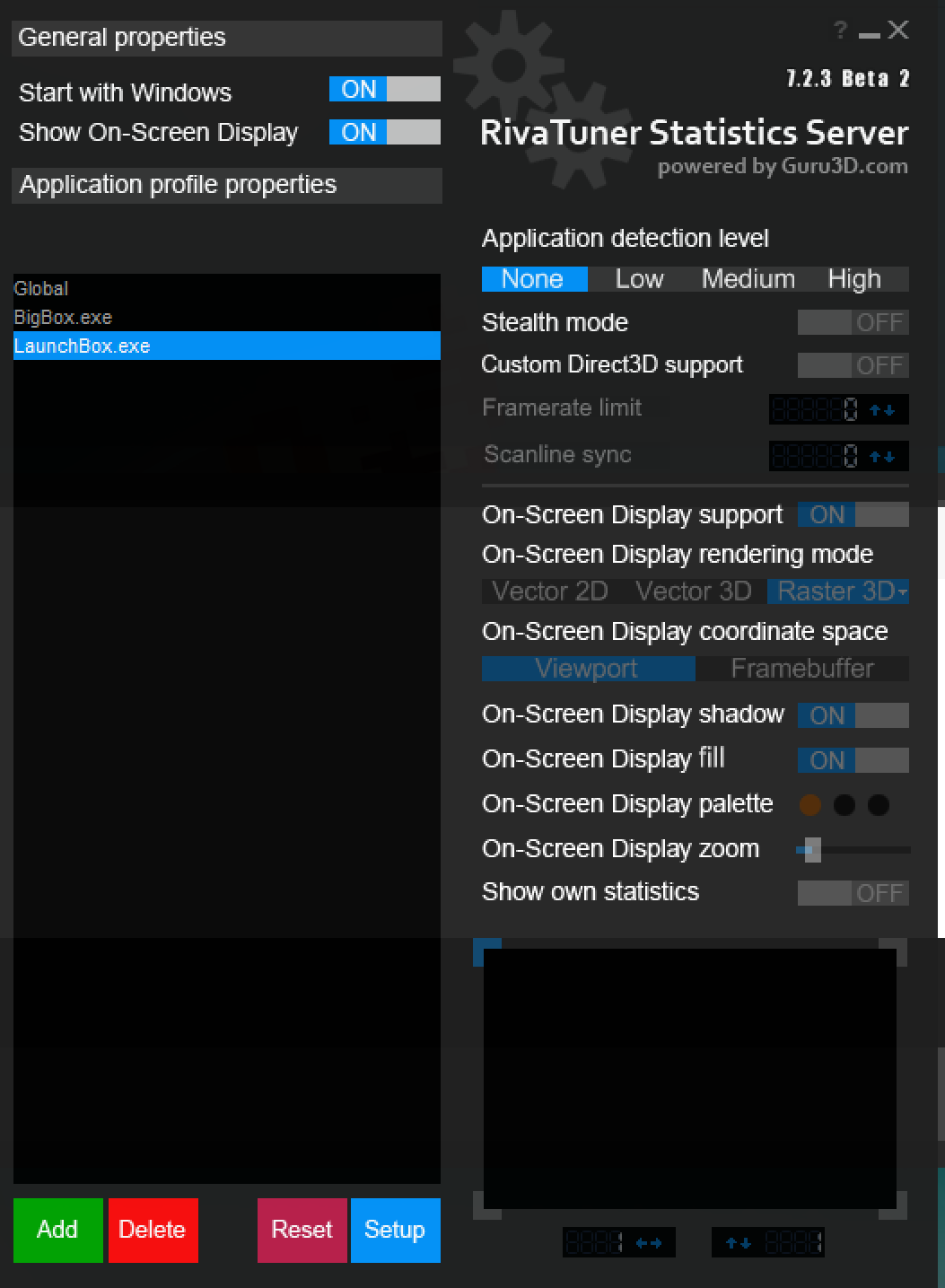Toggle On-Screen Display support switch

click(x=853, y=514)
